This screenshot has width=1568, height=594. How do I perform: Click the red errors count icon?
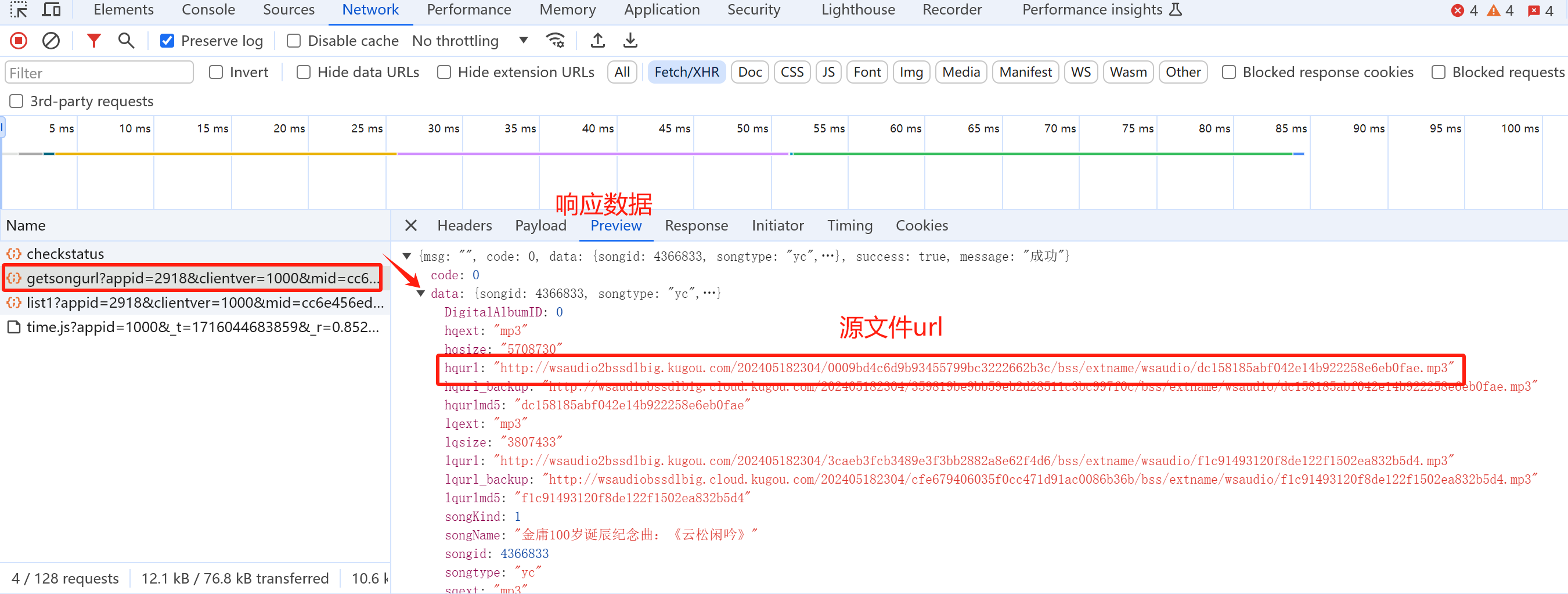tap(1458, 10)
